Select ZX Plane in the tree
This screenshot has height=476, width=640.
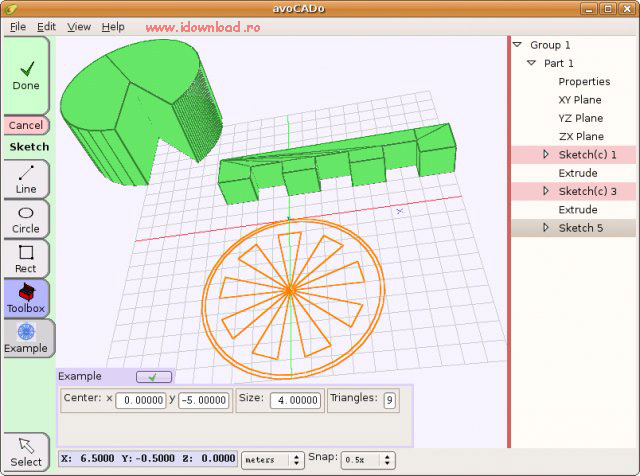[x=581, y=136]
